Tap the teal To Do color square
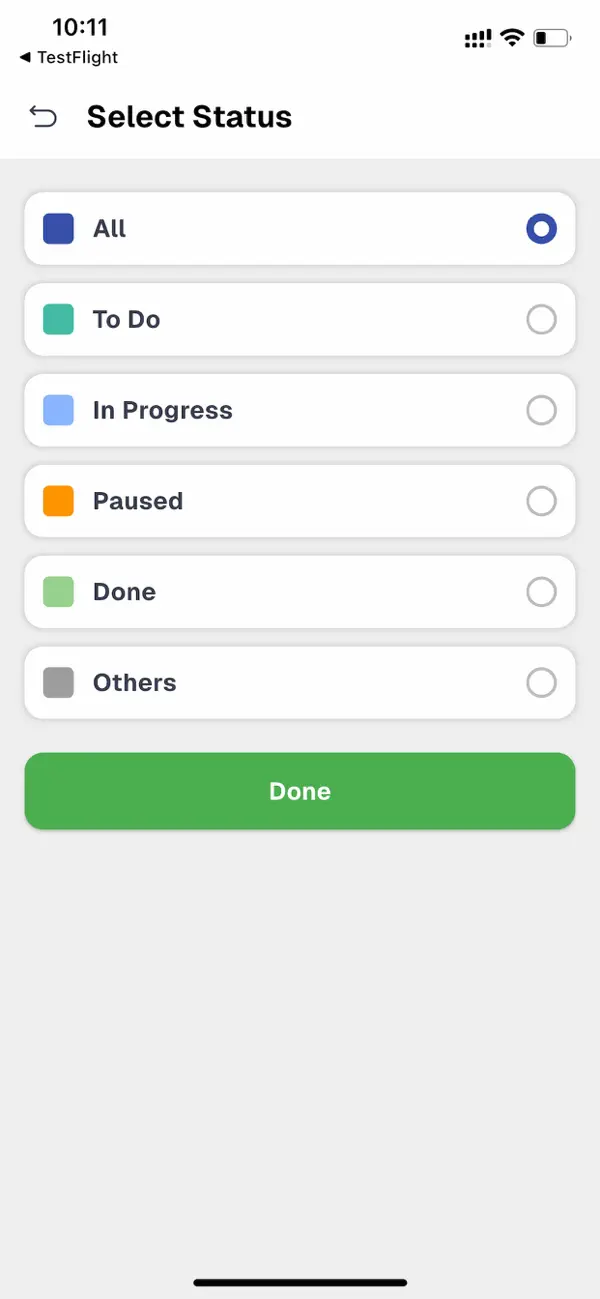Screen dimensions: 600x1299 (x=58, y=319)
